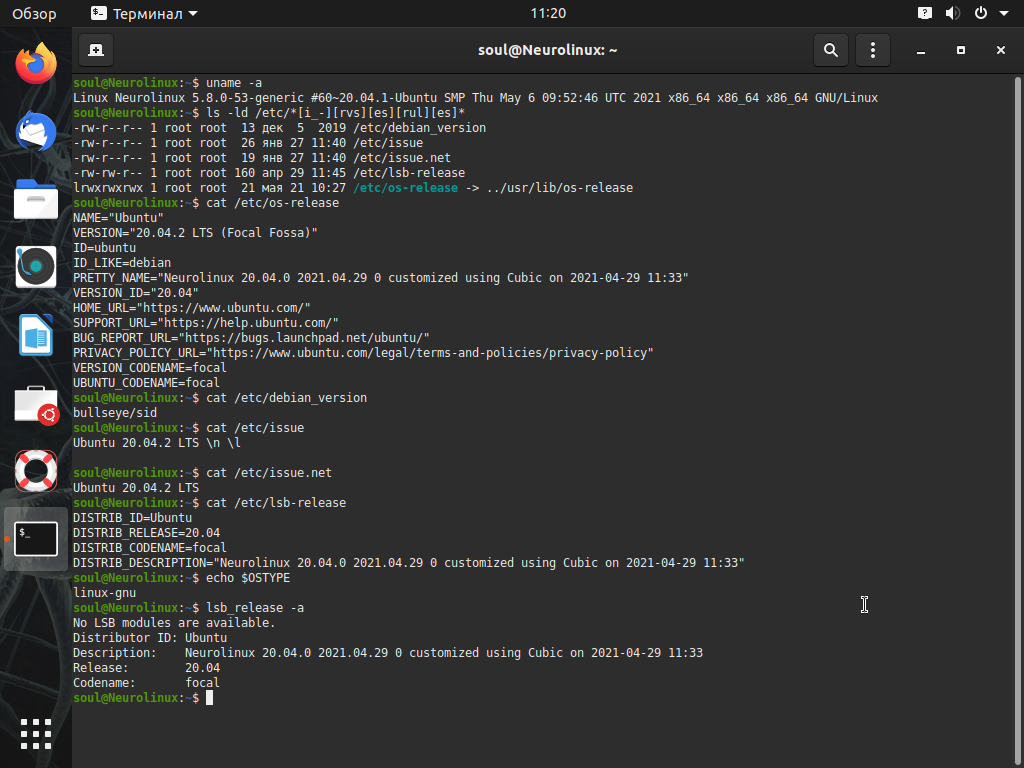Click the UBUNTU_CODENAME=focal line
Image resolution: width=1024 pixels, height=768 pixels.
pyautogui.click(x=146, y=383)
